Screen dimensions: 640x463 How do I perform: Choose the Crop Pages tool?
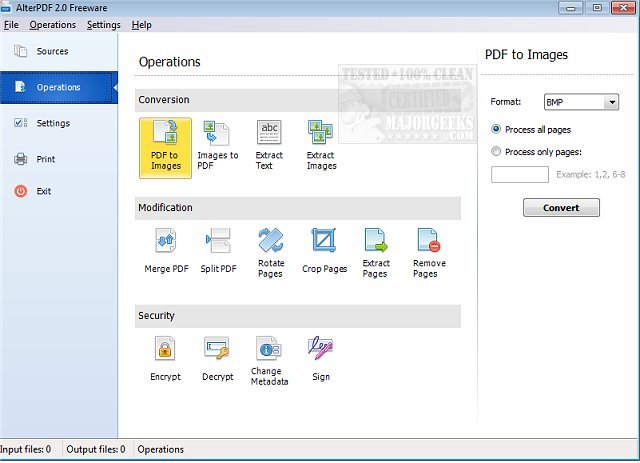[x=324, y=252]
